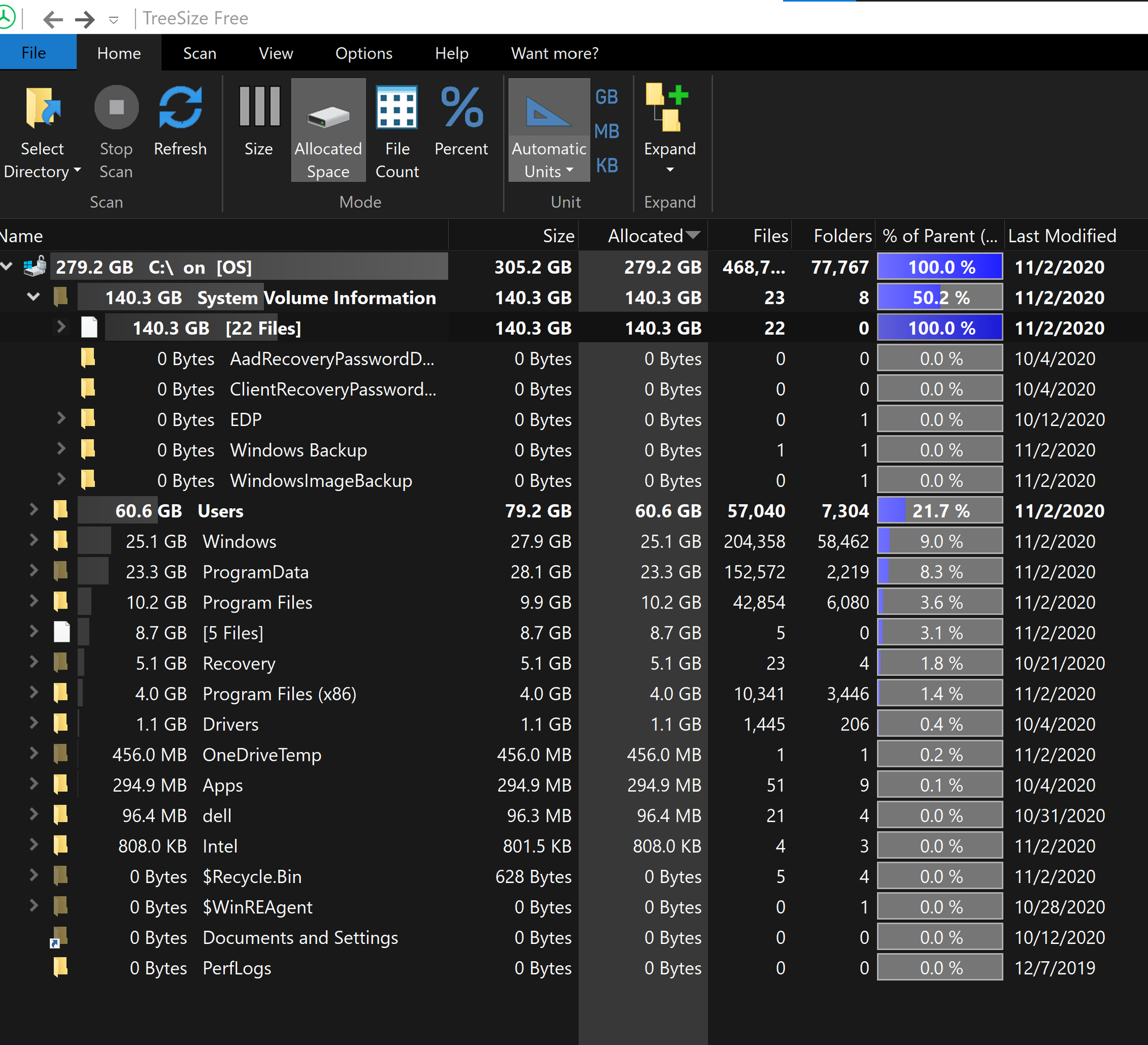1148x1045 pixels.
Task: Open the Scan ribbon tab
Action: [x=199, y=53]
